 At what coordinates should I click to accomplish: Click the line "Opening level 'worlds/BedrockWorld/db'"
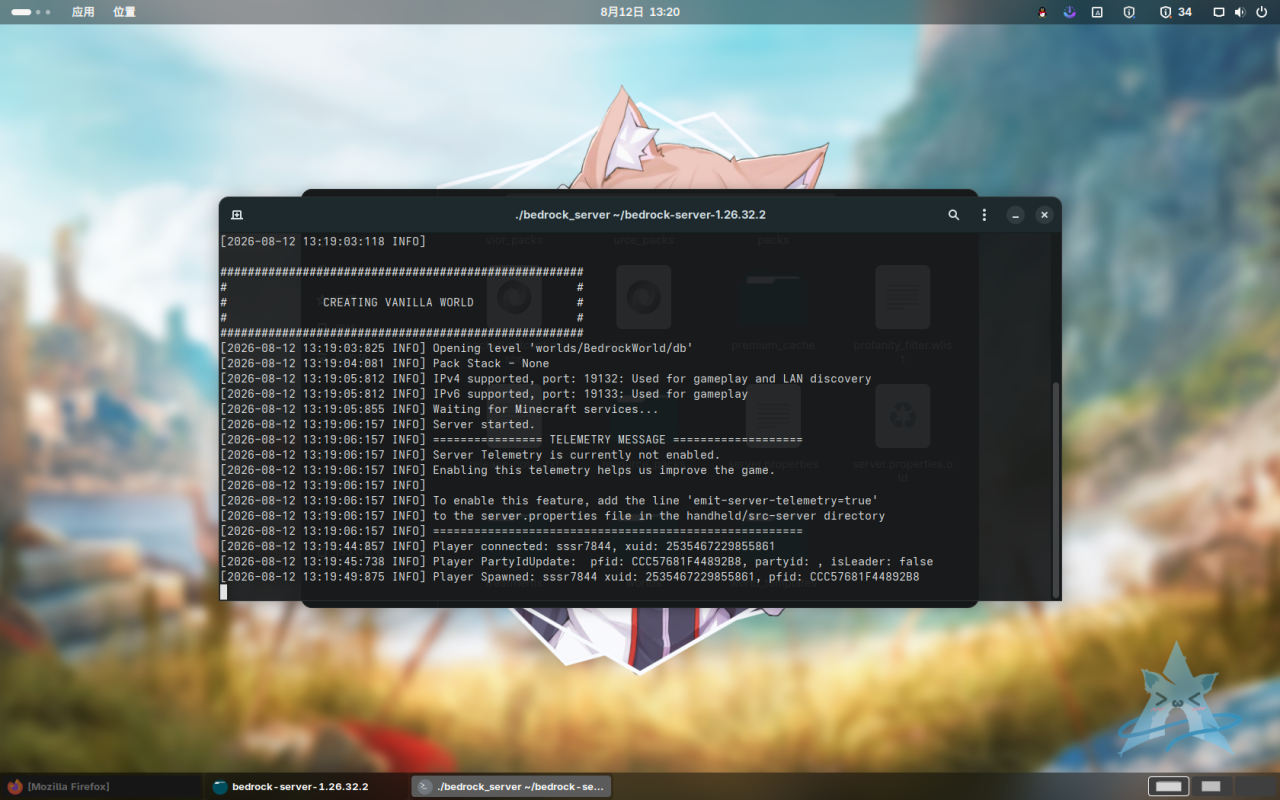tap(563, 348)
